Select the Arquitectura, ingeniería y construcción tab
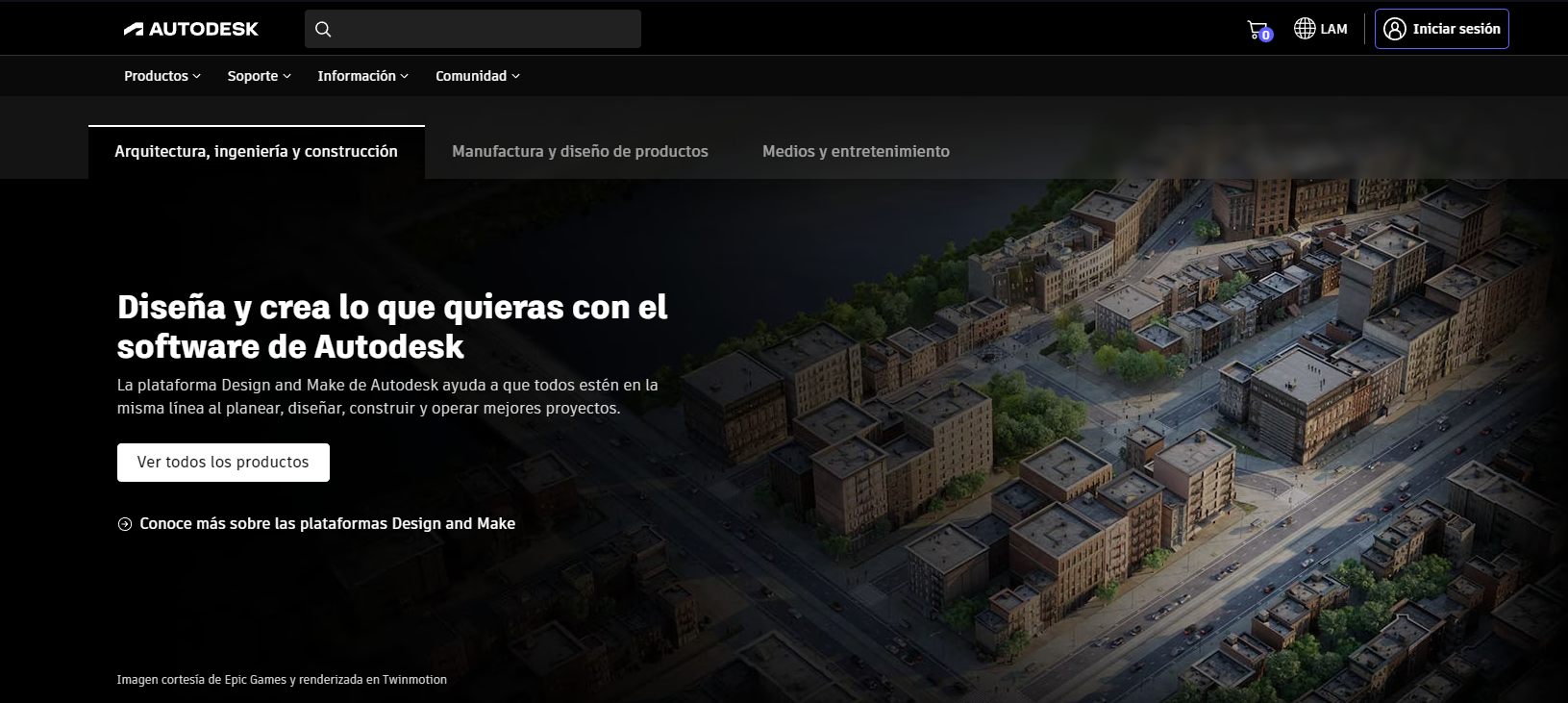 click(257, 152)
